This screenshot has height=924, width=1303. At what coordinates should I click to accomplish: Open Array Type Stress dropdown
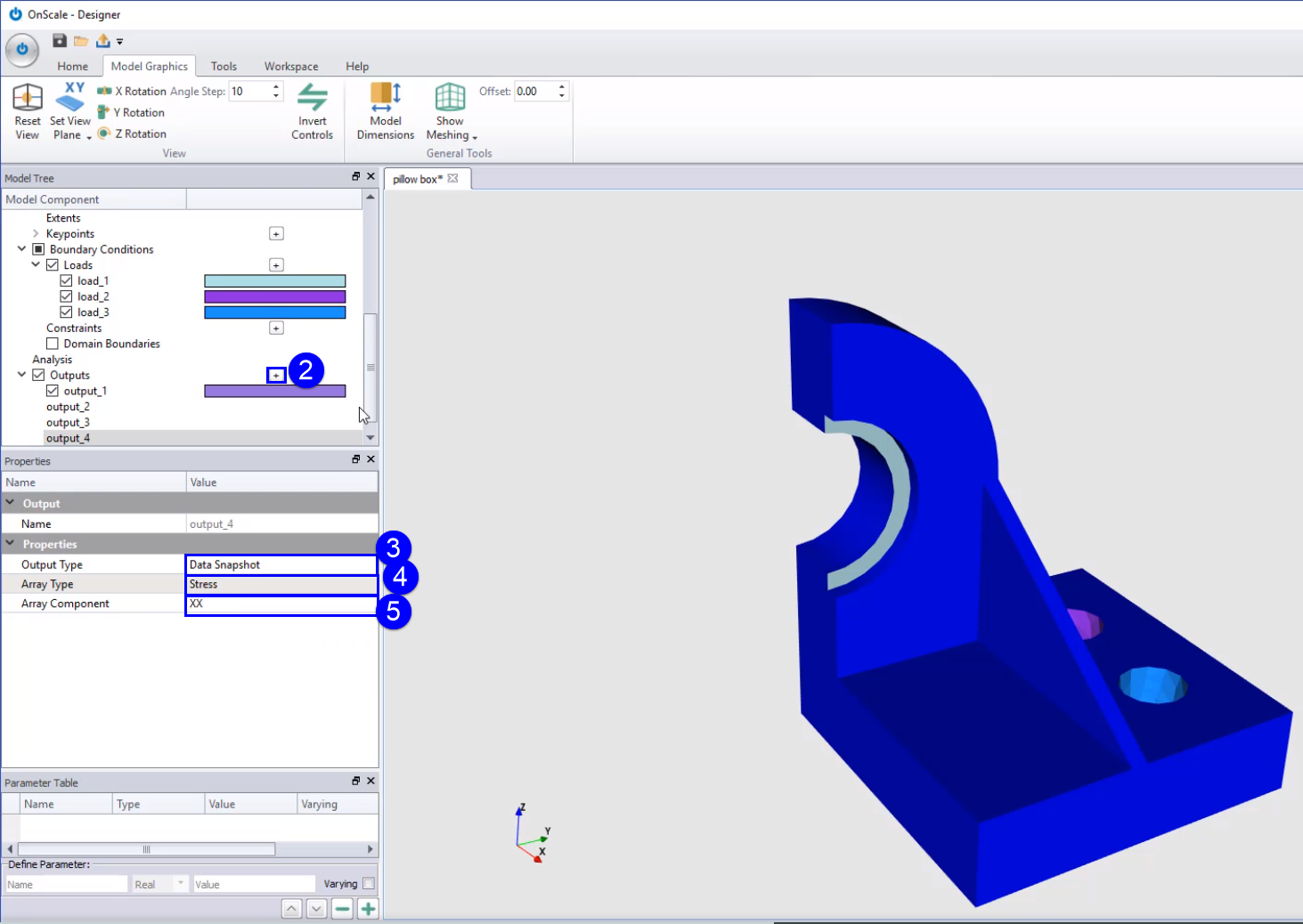point(281,584)
